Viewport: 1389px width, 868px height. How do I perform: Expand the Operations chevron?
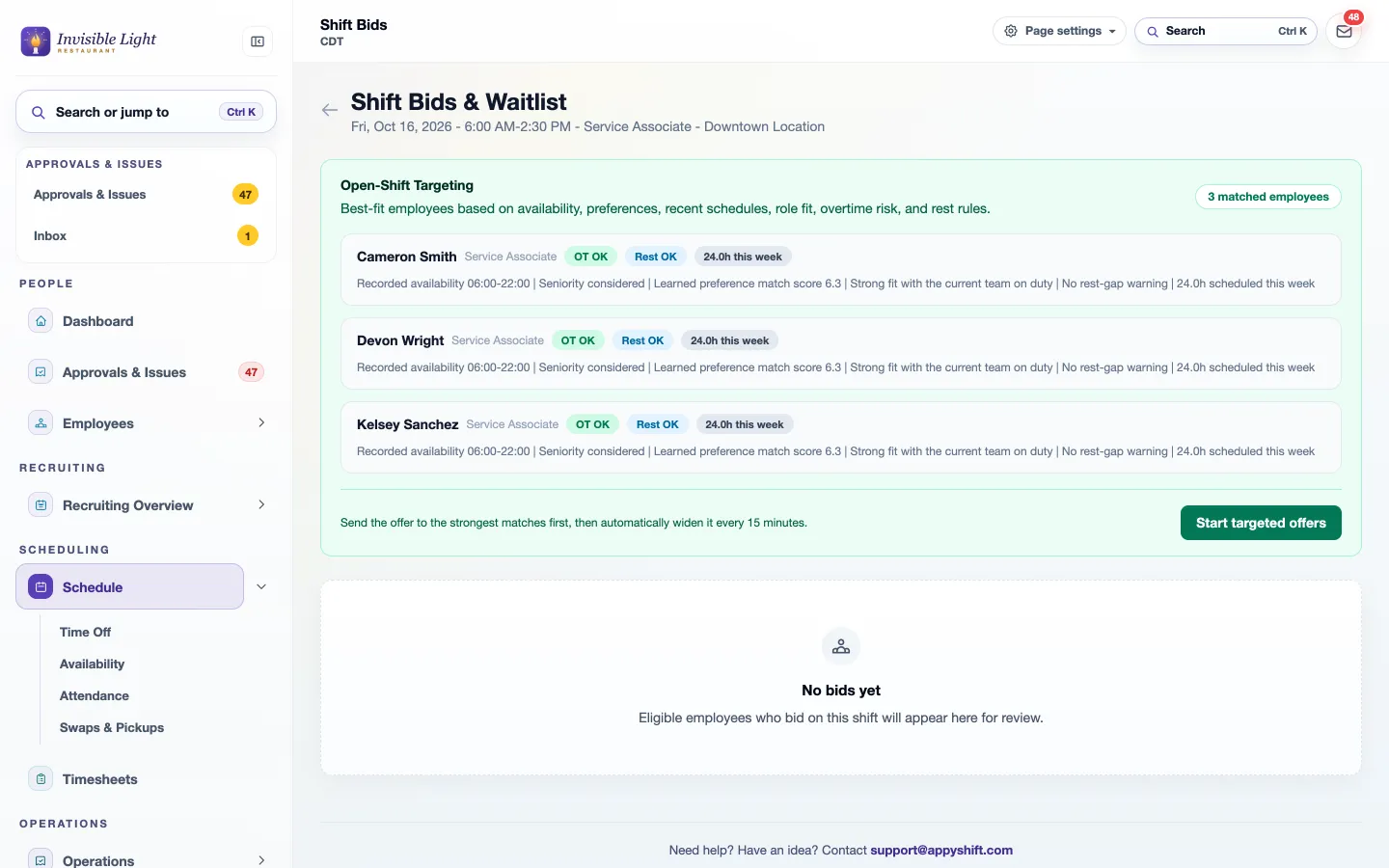261,860
